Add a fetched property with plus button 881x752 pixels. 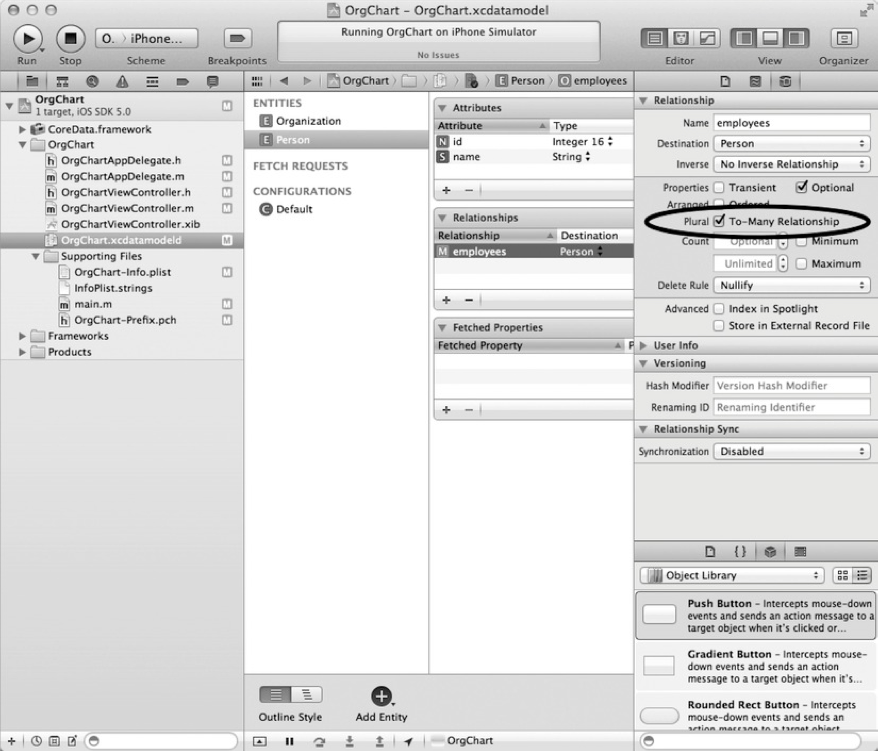click(446, 410)
